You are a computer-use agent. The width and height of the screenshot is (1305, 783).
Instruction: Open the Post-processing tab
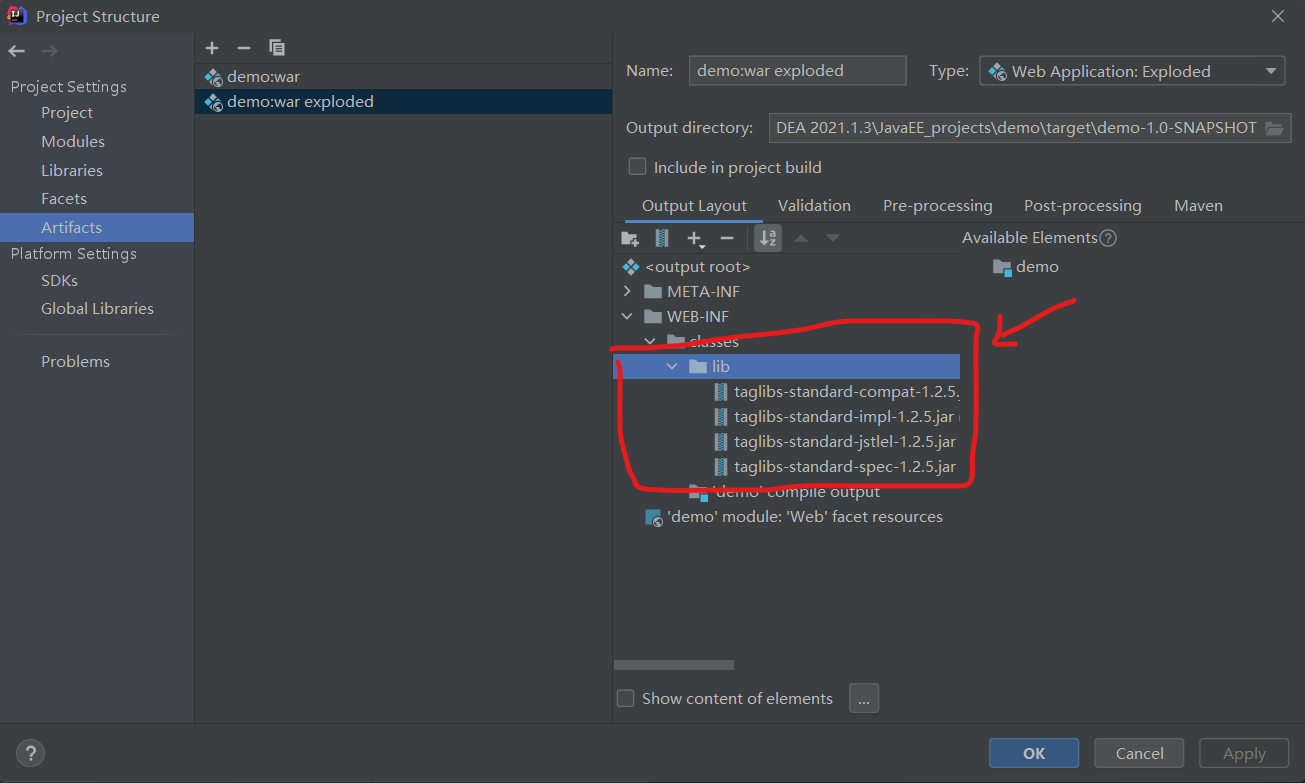coord(1083,205)
